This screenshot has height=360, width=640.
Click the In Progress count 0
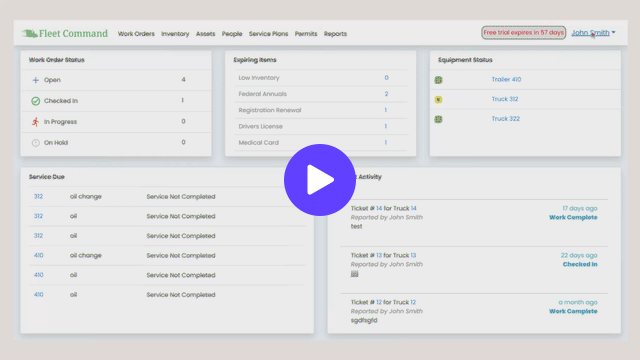point(183,121)
